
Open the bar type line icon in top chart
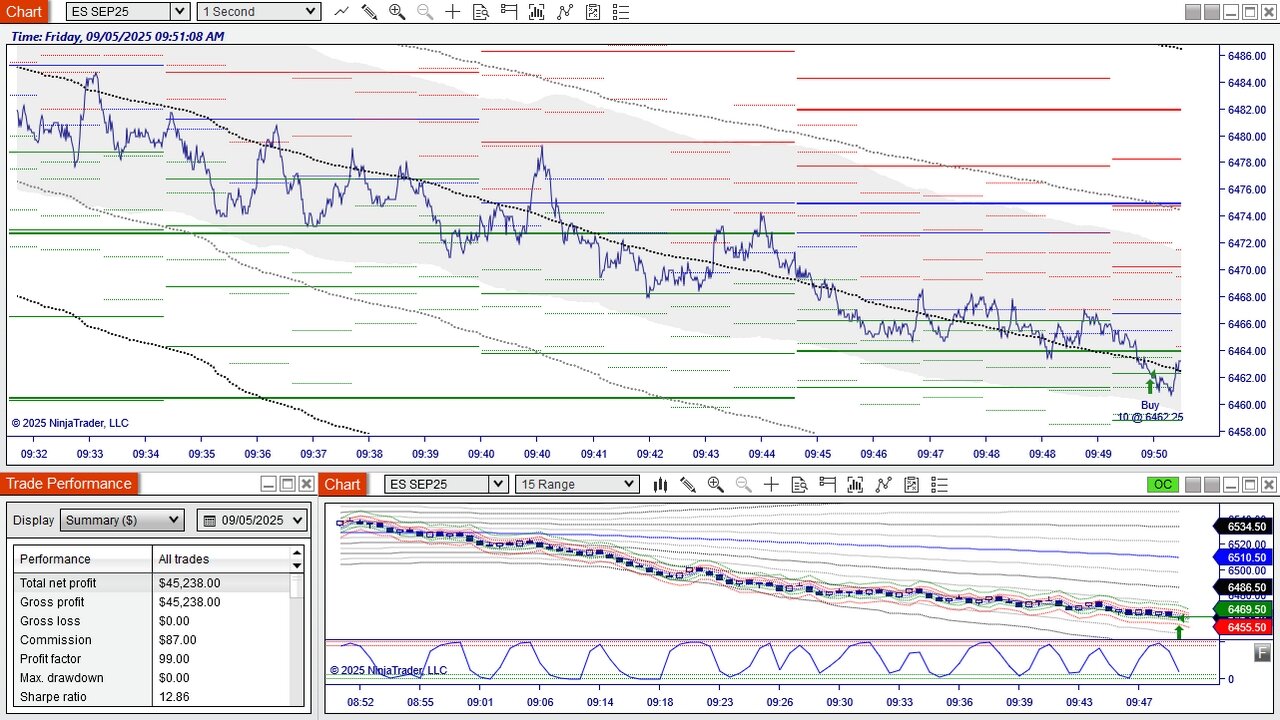[341, 12]
